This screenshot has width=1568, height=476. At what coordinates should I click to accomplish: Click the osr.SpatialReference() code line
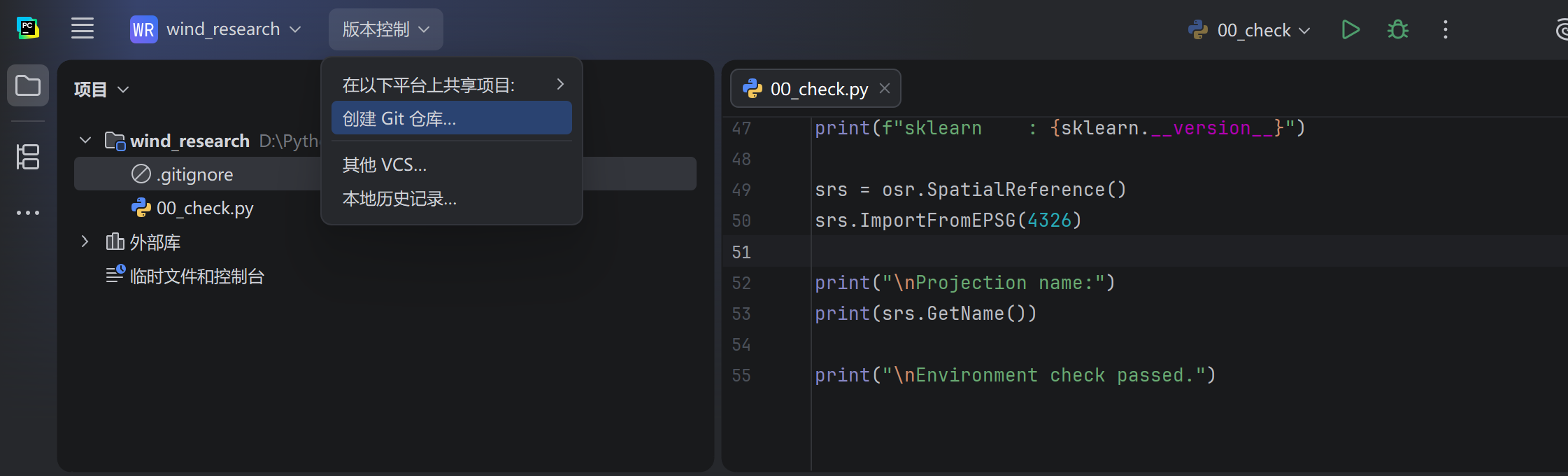[971, 190]
